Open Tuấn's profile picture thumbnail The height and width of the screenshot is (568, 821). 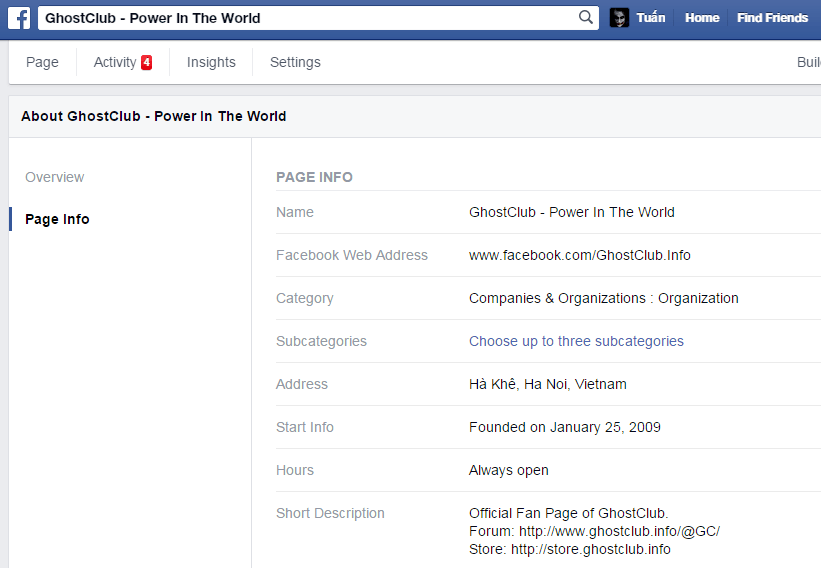619,18
